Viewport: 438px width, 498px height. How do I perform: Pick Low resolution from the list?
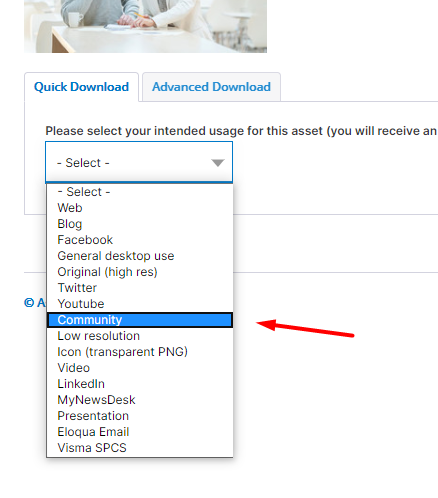tap(140, 336)
